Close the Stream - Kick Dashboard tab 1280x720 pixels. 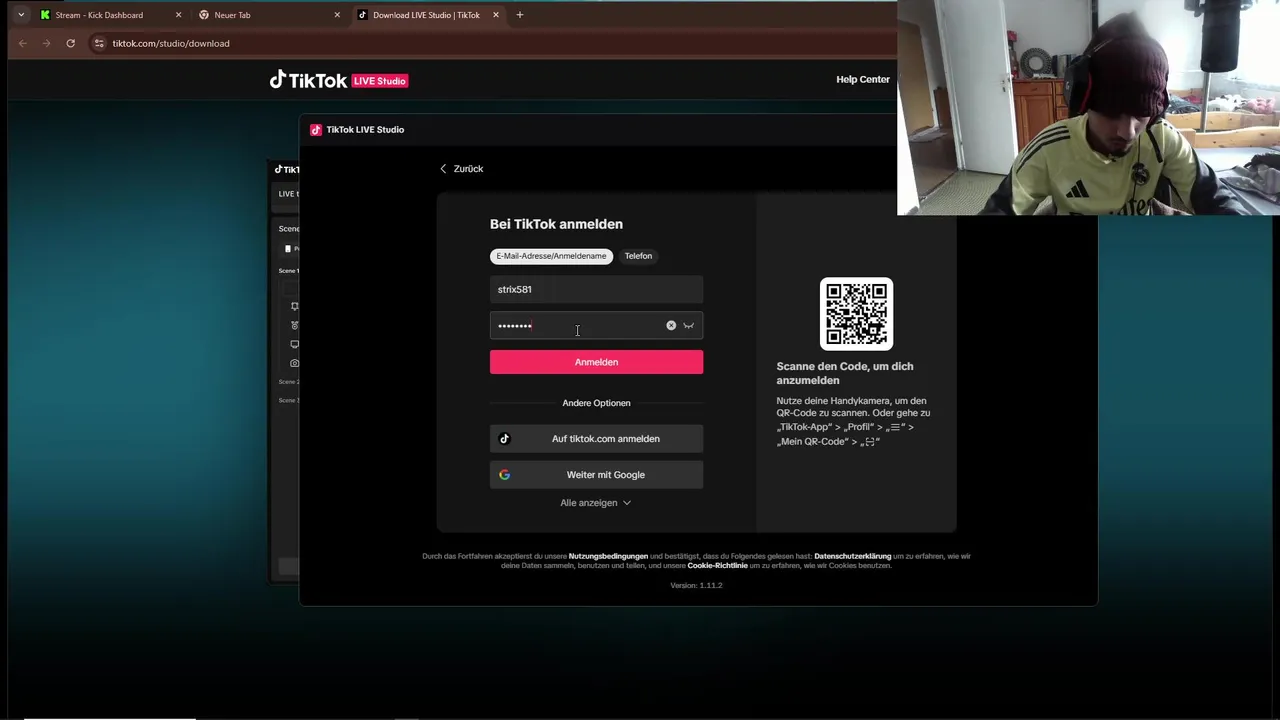(x=178, y=15)
